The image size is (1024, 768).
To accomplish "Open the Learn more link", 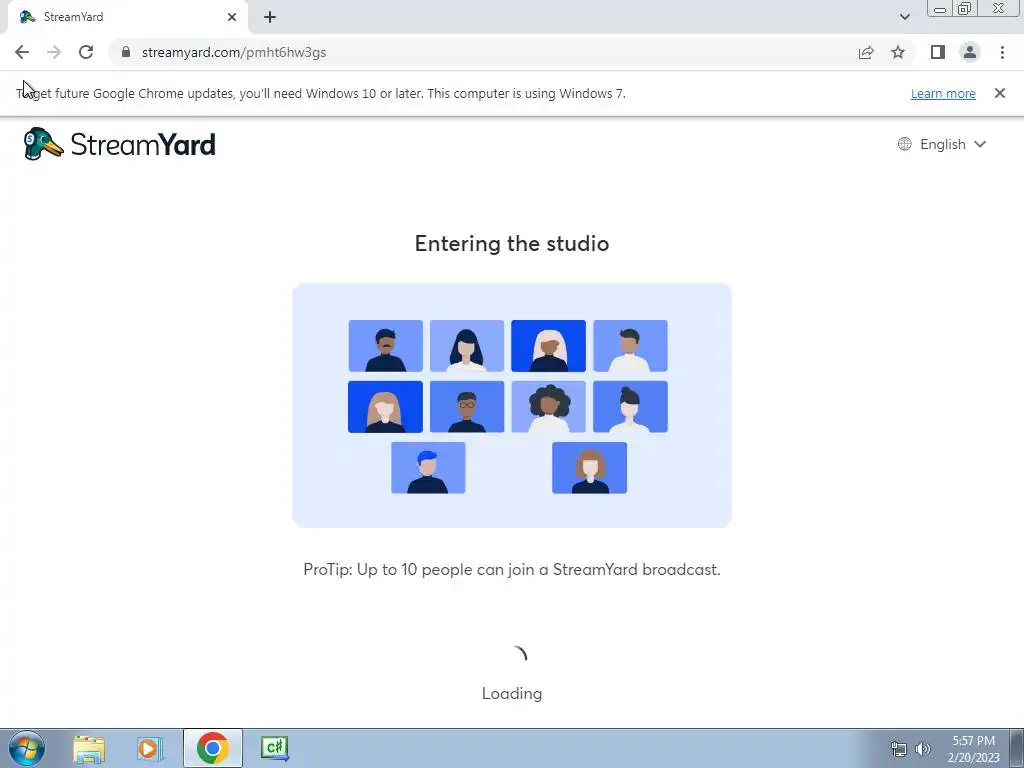I will (x=943, y=93).
